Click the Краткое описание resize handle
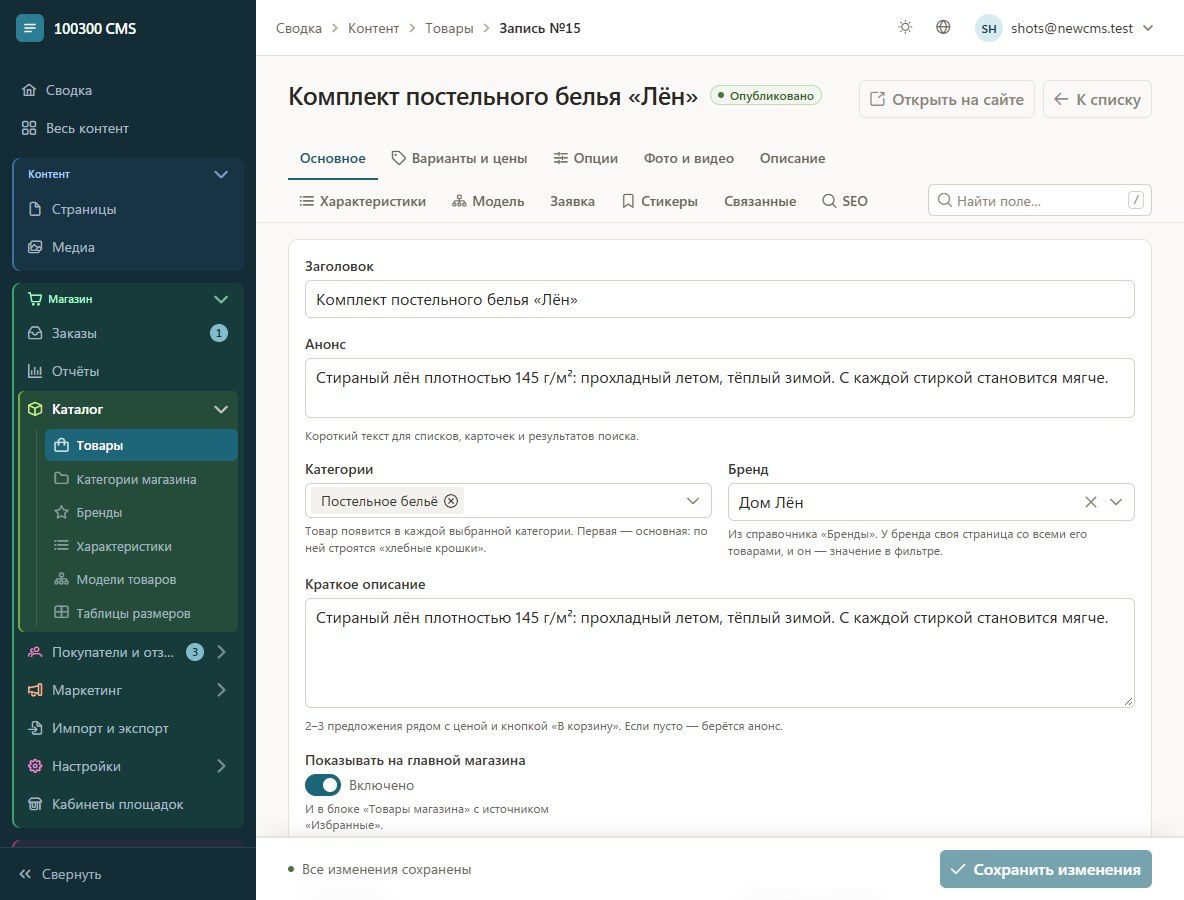 [x=1128, y=701]
